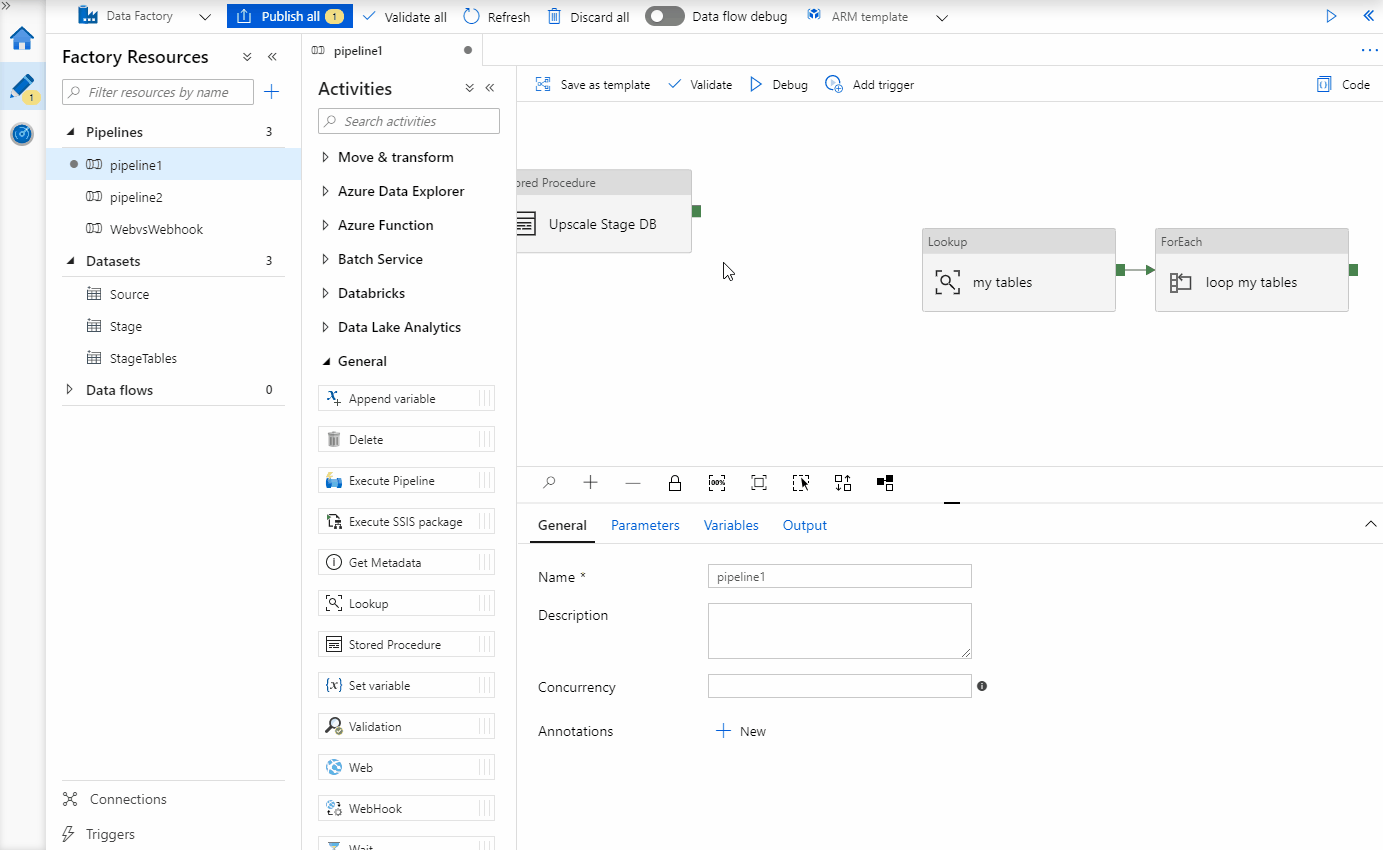This screenshot has width=1383, height=850.
Task: Lock the pipeline canvas
Action: 675,482
